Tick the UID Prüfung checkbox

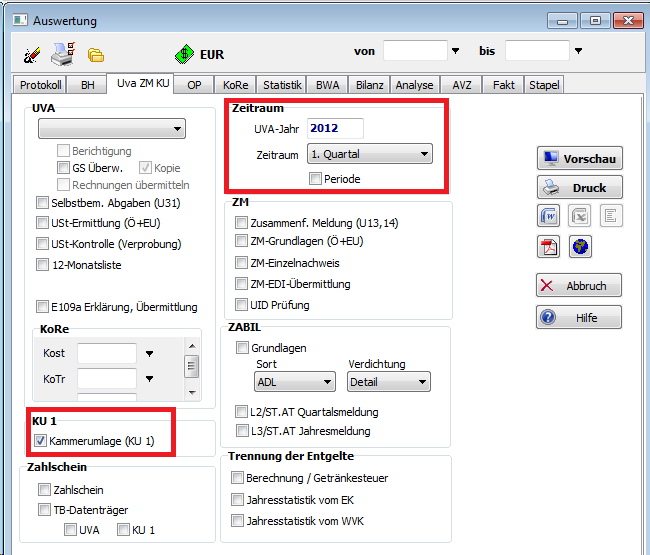click(241, 305)
